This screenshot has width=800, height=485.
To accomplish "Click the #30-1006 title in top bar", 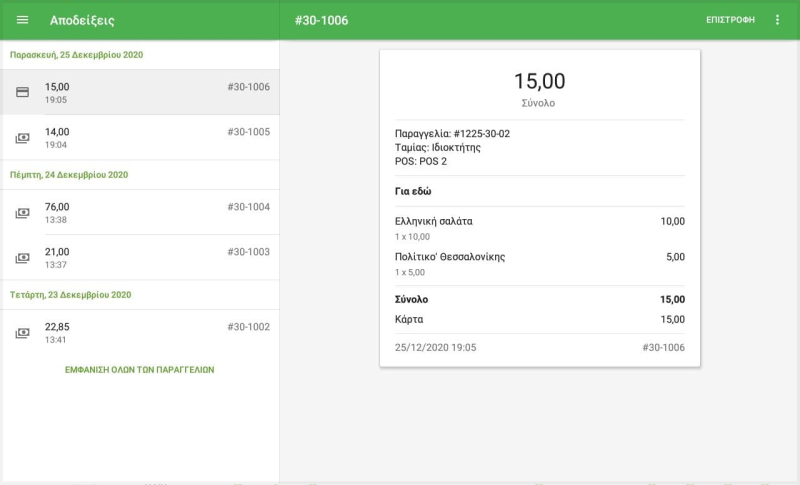I will tap(321, 20).
